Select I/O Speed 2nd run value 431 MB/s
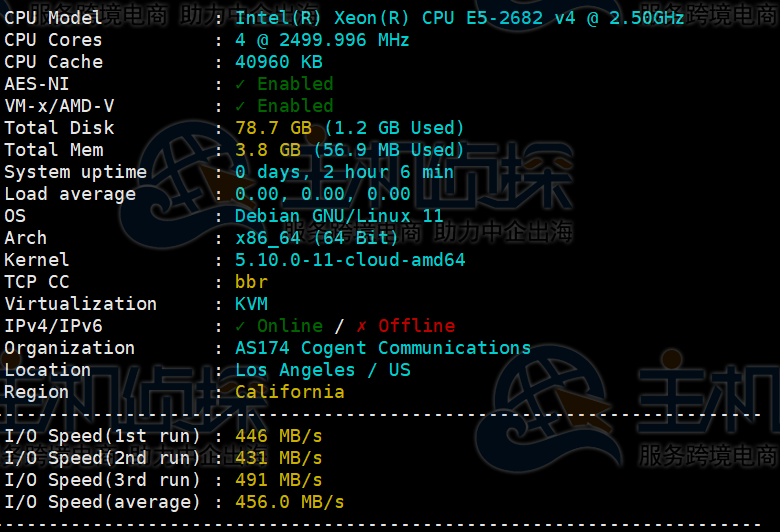 pos(279,458)
